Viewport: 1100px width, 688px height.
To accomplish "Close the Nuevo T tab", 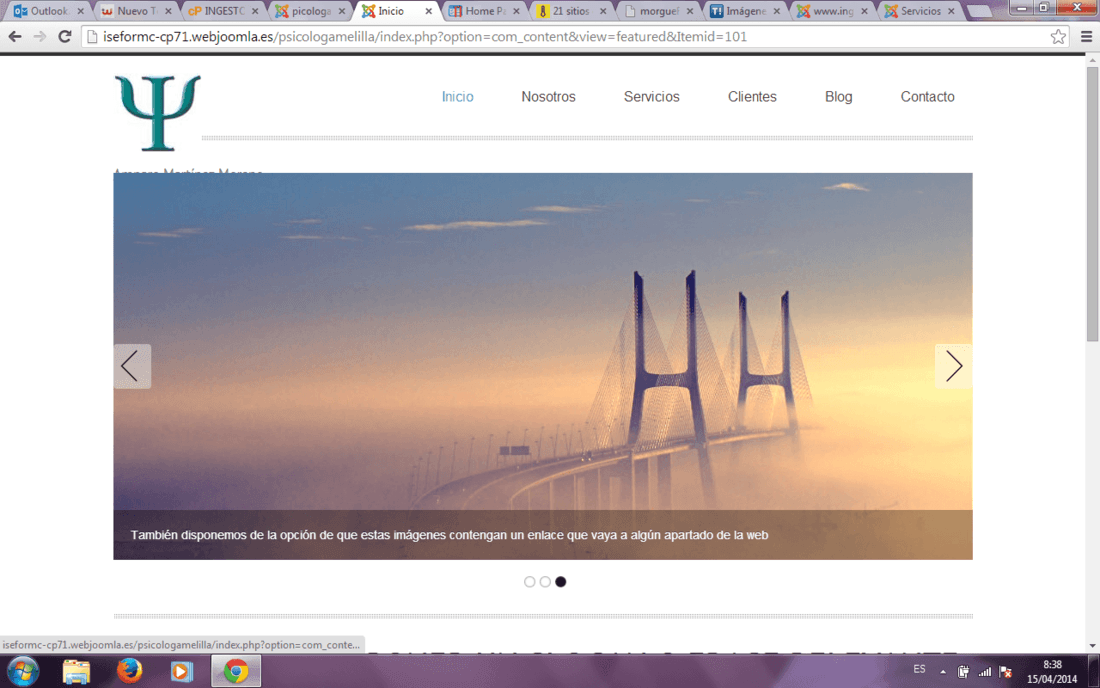I will click(168, 11).
